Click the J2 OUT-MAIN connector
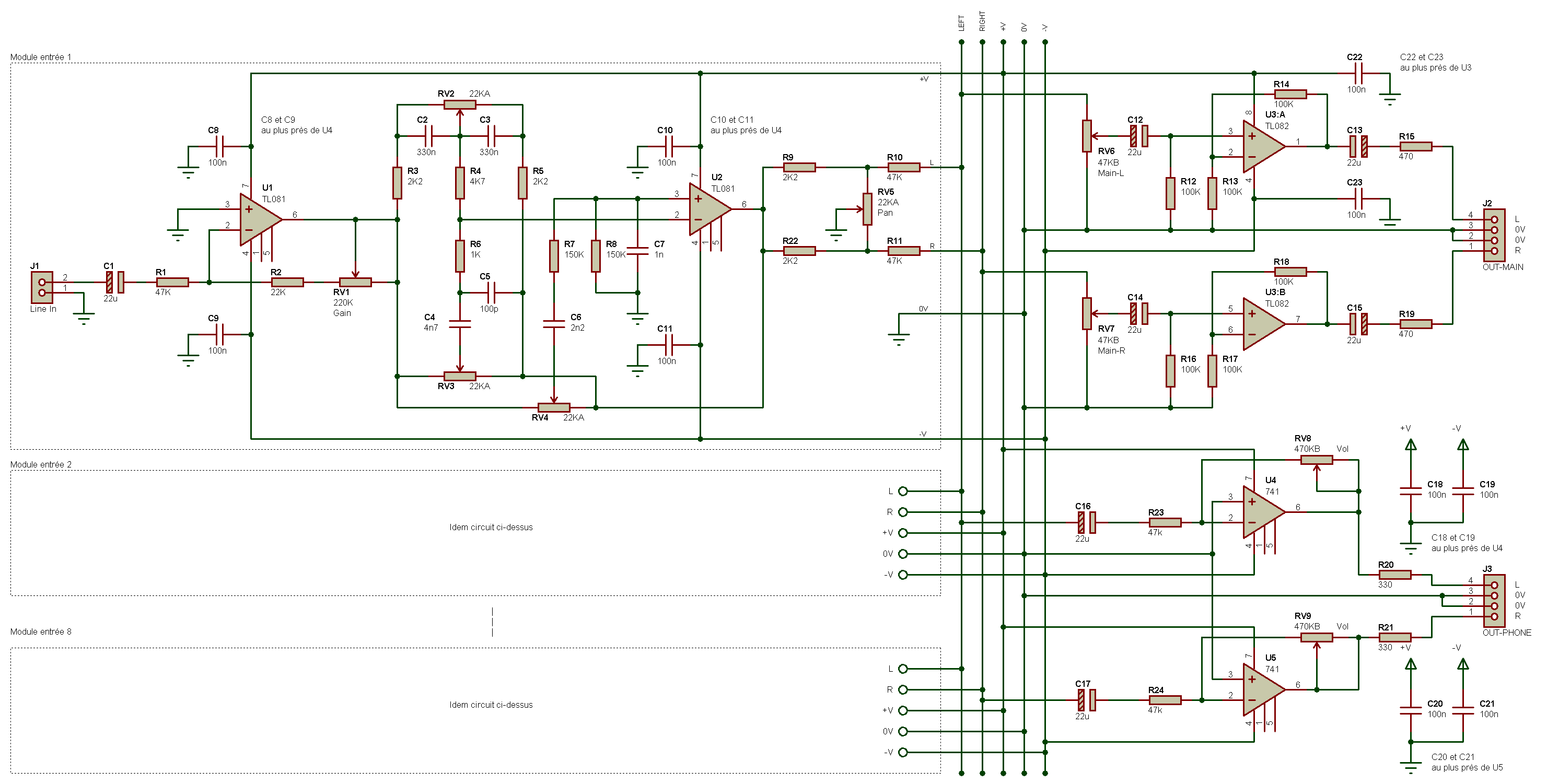 pyautogui.click(x=1494, y=235)
